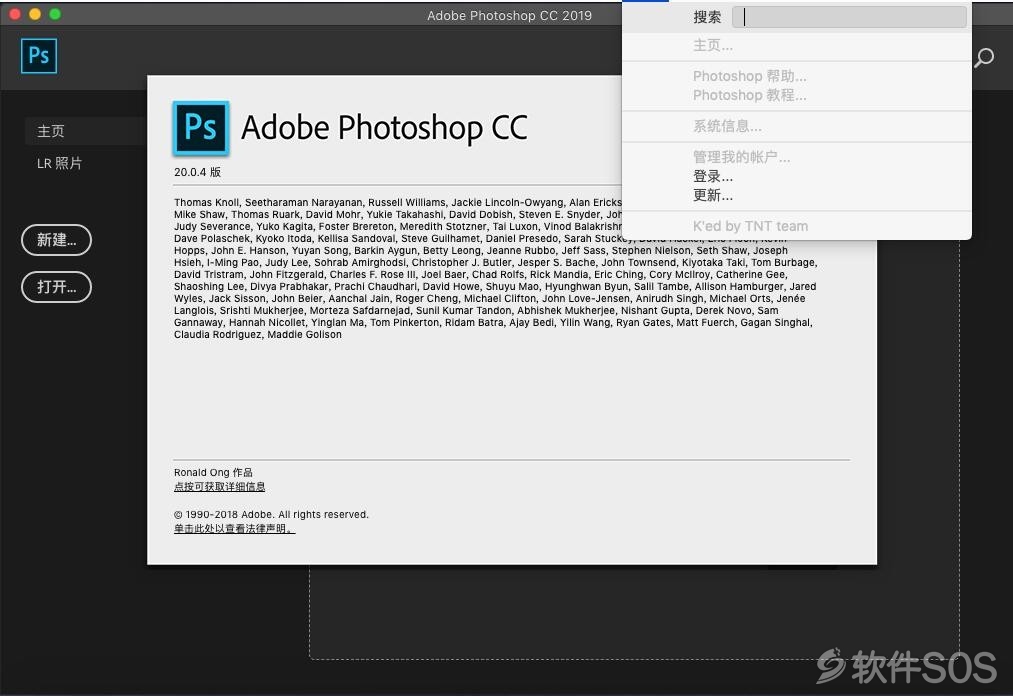Open Photoshop 帮助... menu item
This screenshot has width=1013, height=696.
[797, 76]
